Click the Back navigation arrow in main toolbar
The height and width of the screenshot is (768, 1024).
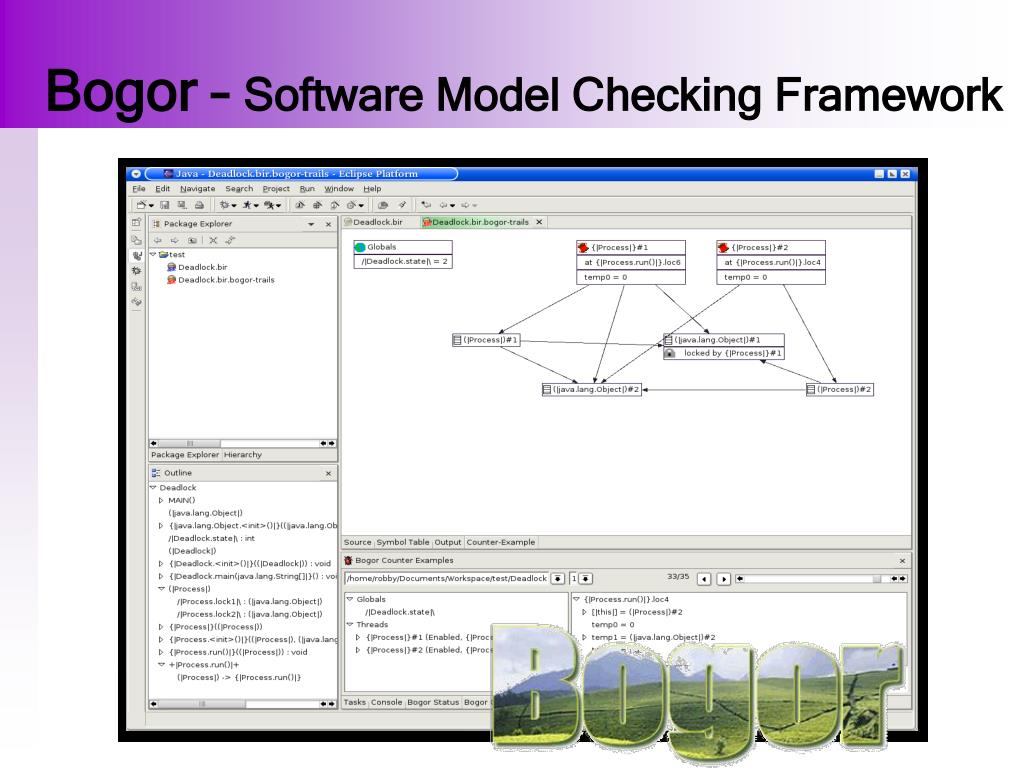(443, 205)
